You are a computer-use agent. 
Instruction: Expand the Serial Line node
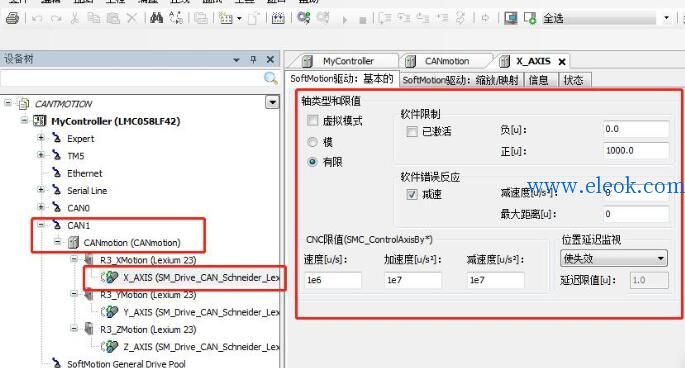click(41, 190)
